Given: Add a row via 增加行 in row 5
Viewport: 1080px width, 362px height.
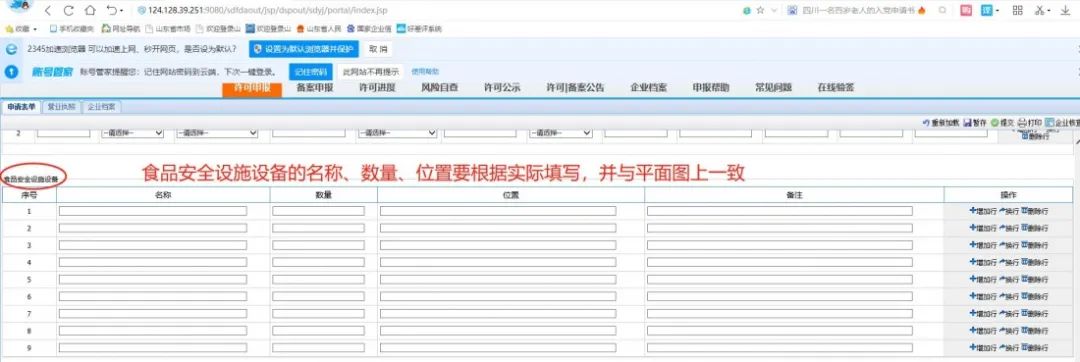Looking at the screenshot, I should (983, 279).
